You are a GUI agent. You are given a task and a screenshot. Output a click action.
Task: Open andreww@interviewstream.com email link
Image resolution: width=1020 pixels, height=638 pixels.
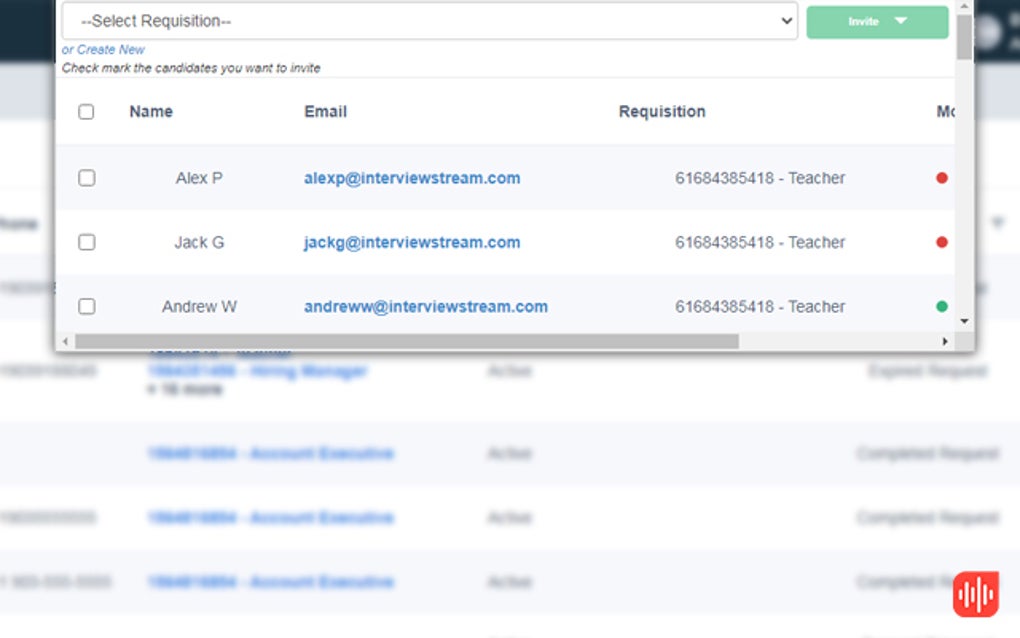tap(425, 306)
